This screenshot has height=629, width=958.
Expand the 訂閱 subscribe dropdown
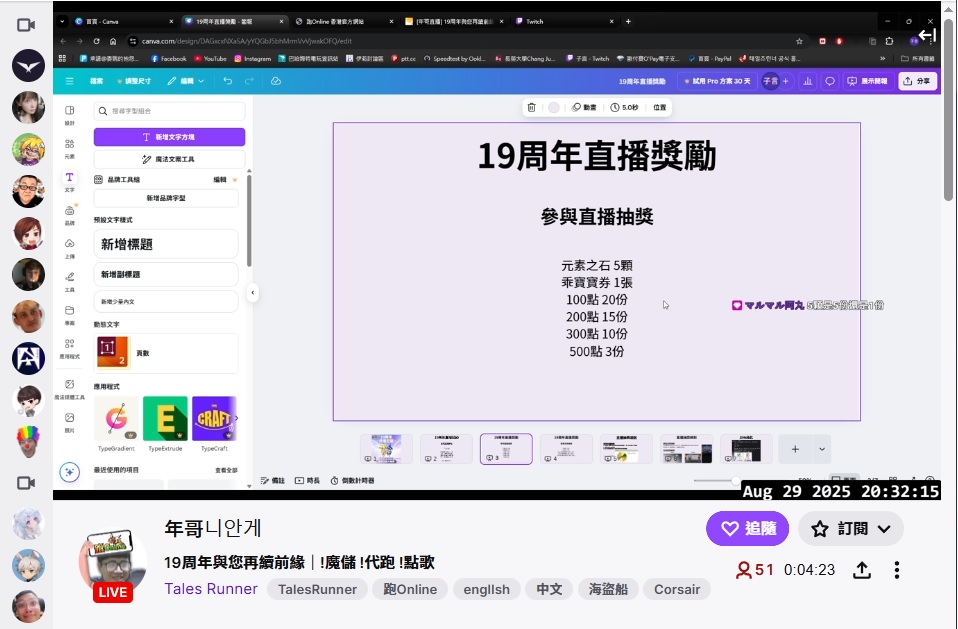(x=851, y=528)
